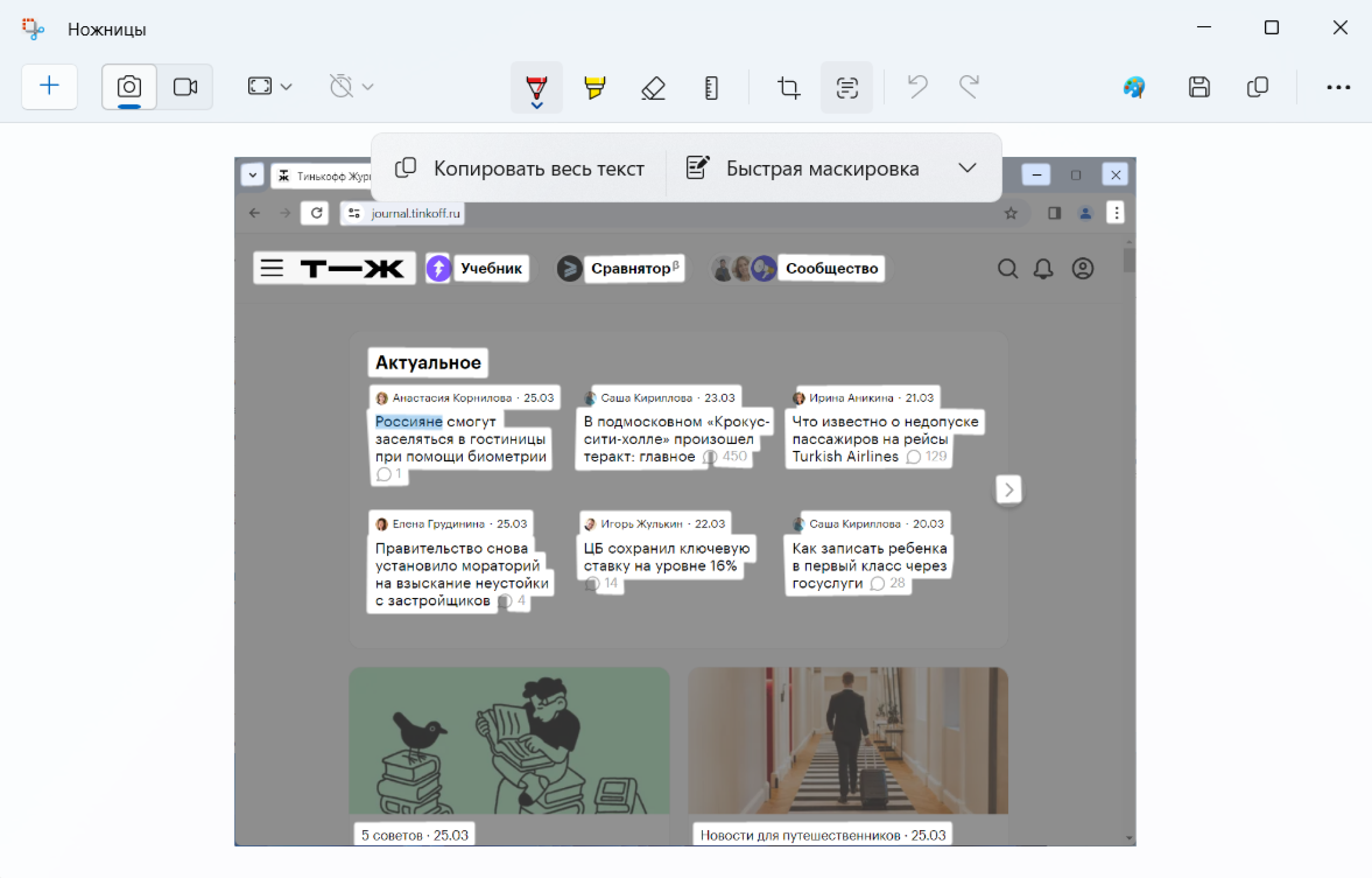Screen dimensions: 1372x878
Task: Open the 5 советов illustration card
Action: [510, 741]
